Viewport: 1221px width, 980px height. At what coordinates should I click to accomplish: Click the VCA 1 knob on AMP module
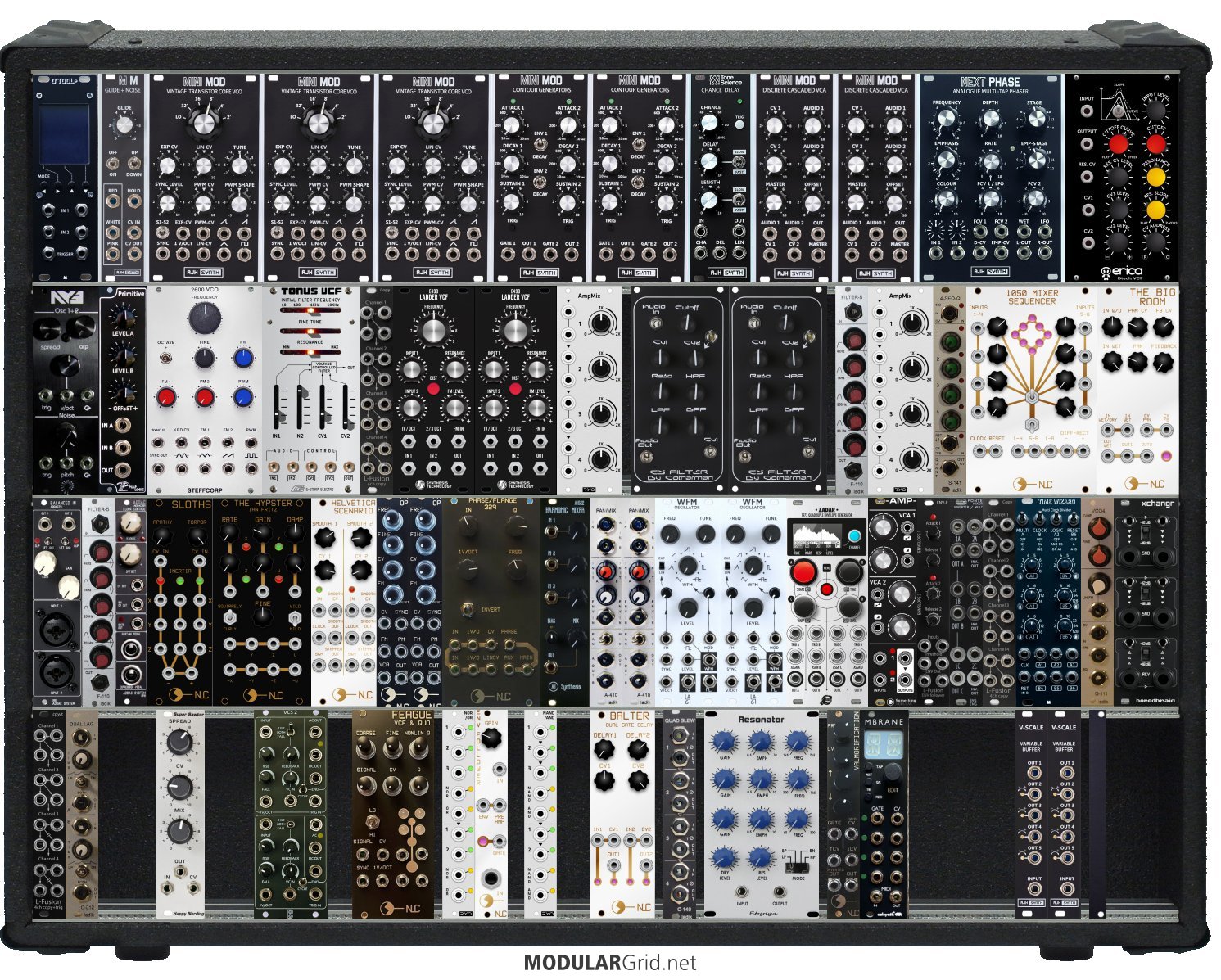coord(882,529)
